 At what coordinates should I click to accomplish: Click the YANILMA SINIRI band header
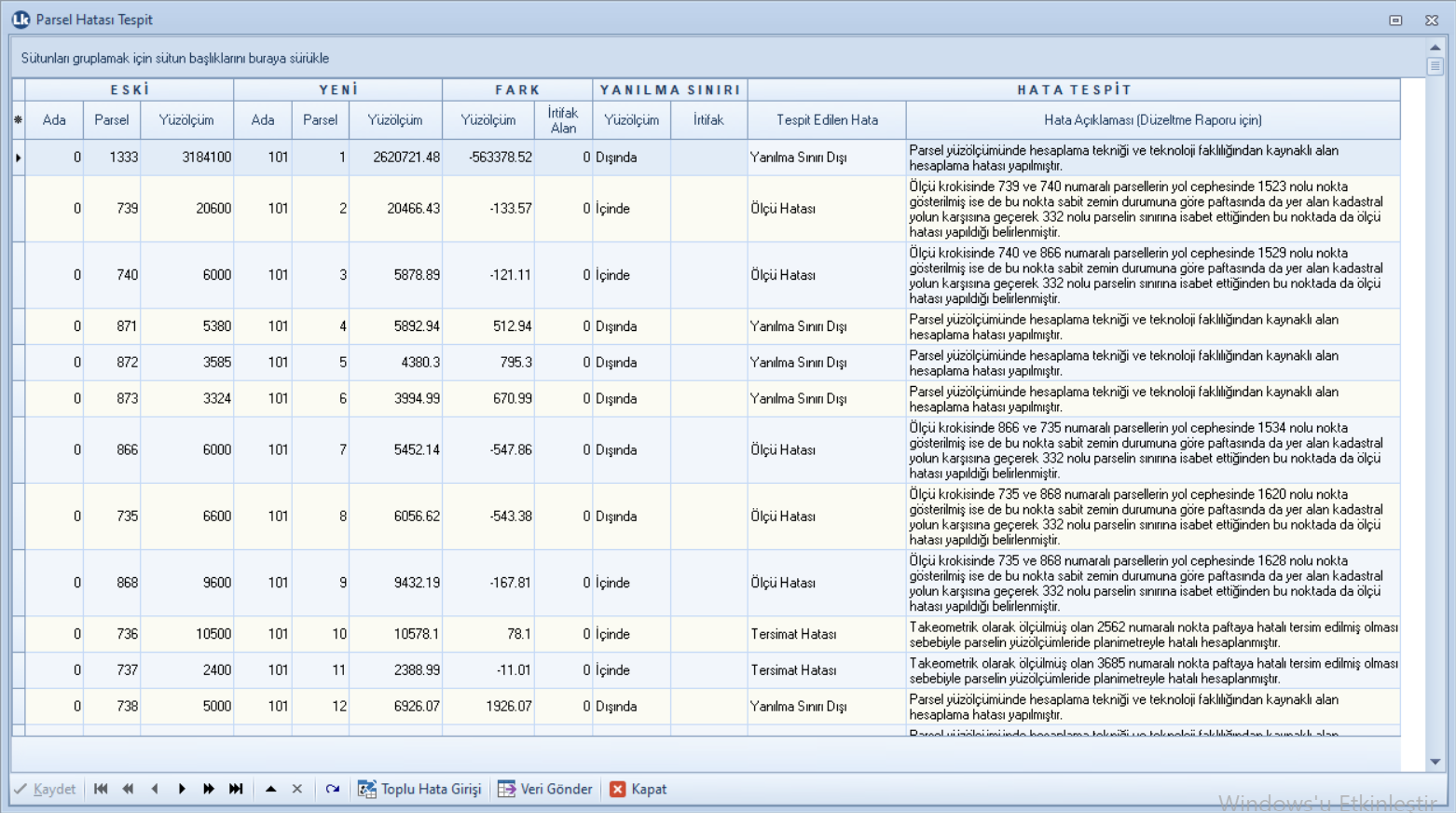tap(670, 90)
